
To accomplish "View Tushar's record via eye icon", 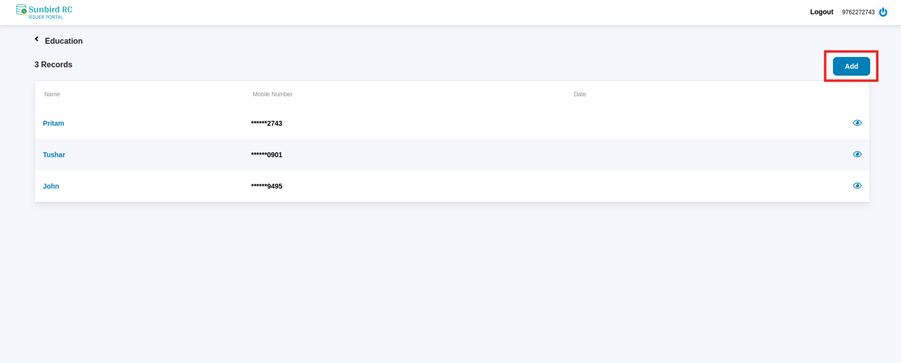I will pyautogui.click(x=857, y=154).
